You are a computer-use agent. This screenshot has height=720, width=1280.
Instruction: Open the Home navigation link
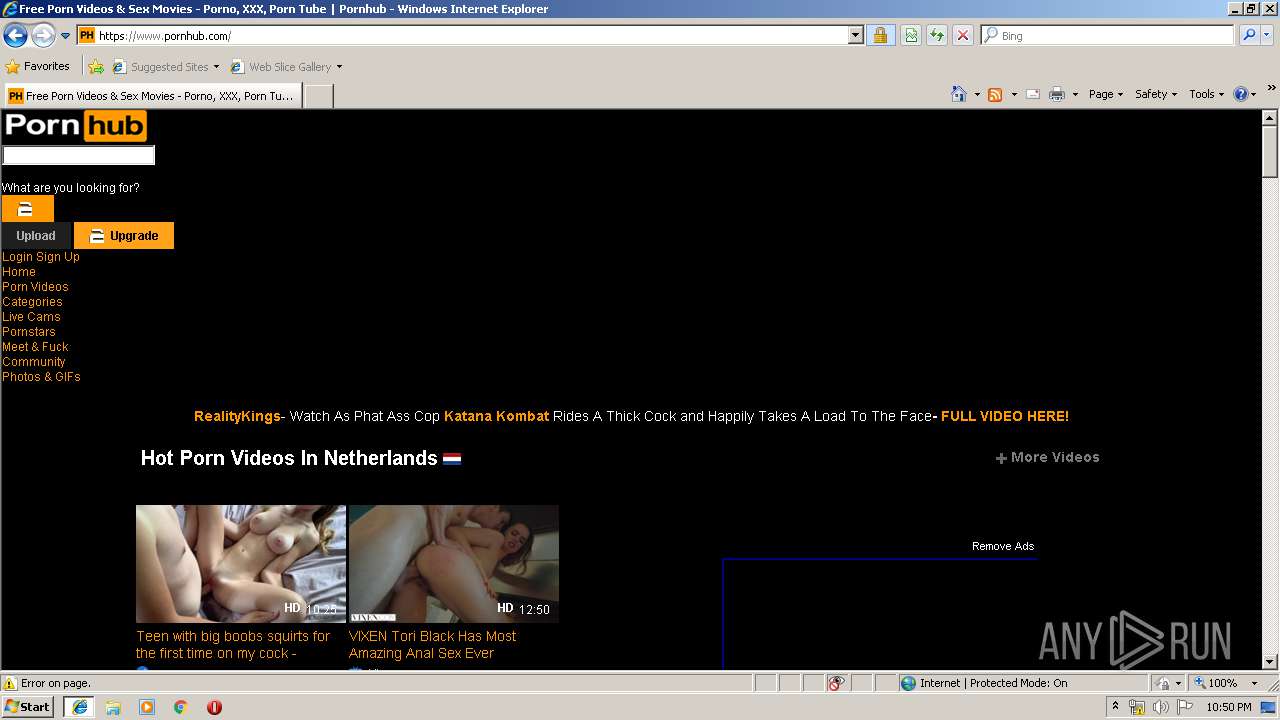pos(19,272)
